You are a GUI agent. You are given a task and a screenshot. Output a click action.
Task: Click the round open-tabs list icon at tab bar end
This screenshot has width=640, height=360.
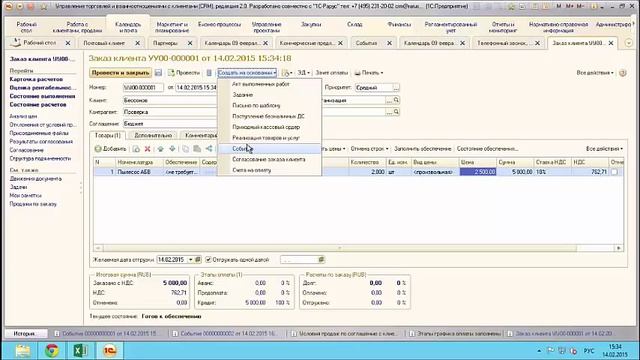[629, 43]
